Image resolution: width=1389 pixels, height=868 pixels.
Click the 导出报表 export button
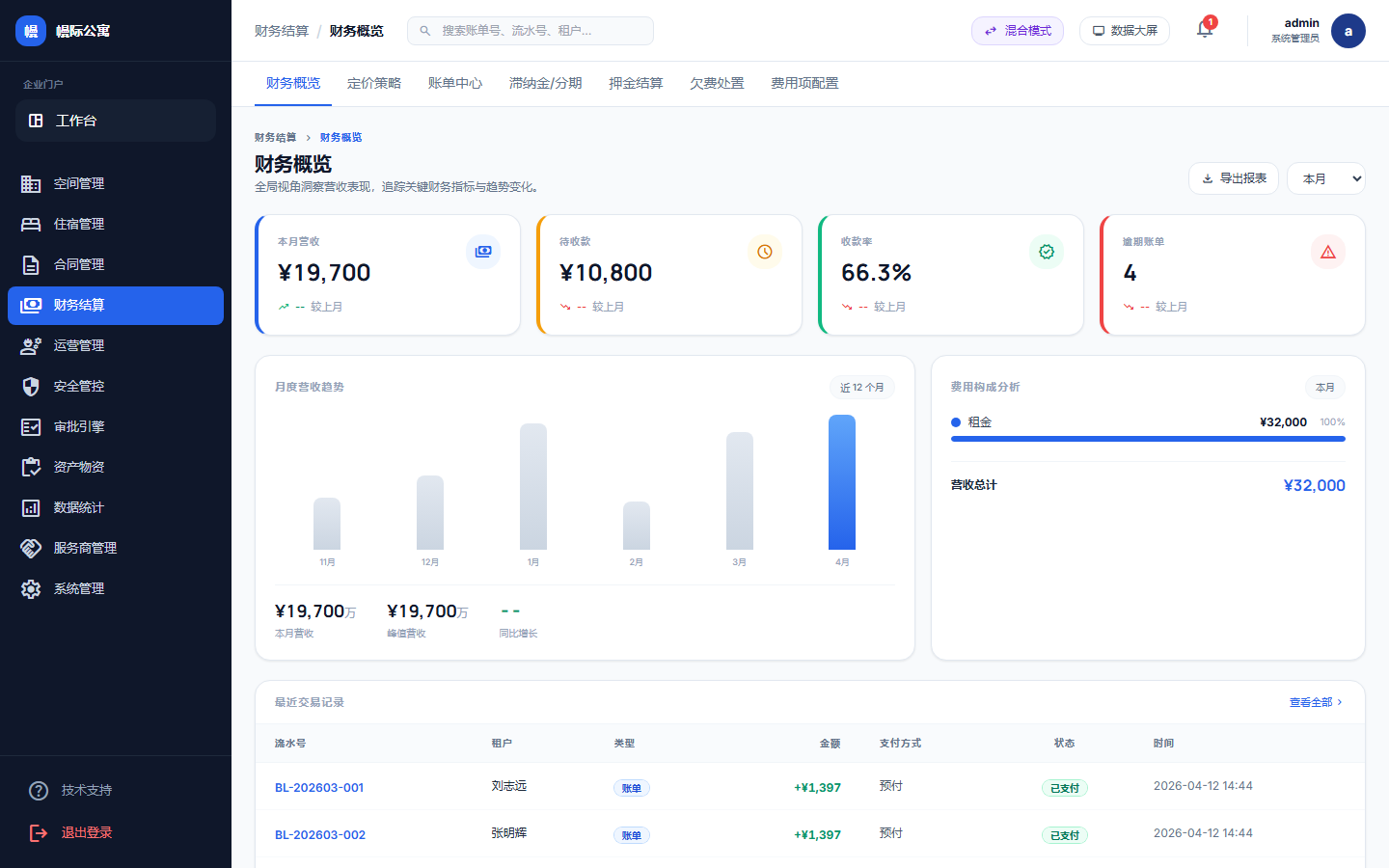1234,178
